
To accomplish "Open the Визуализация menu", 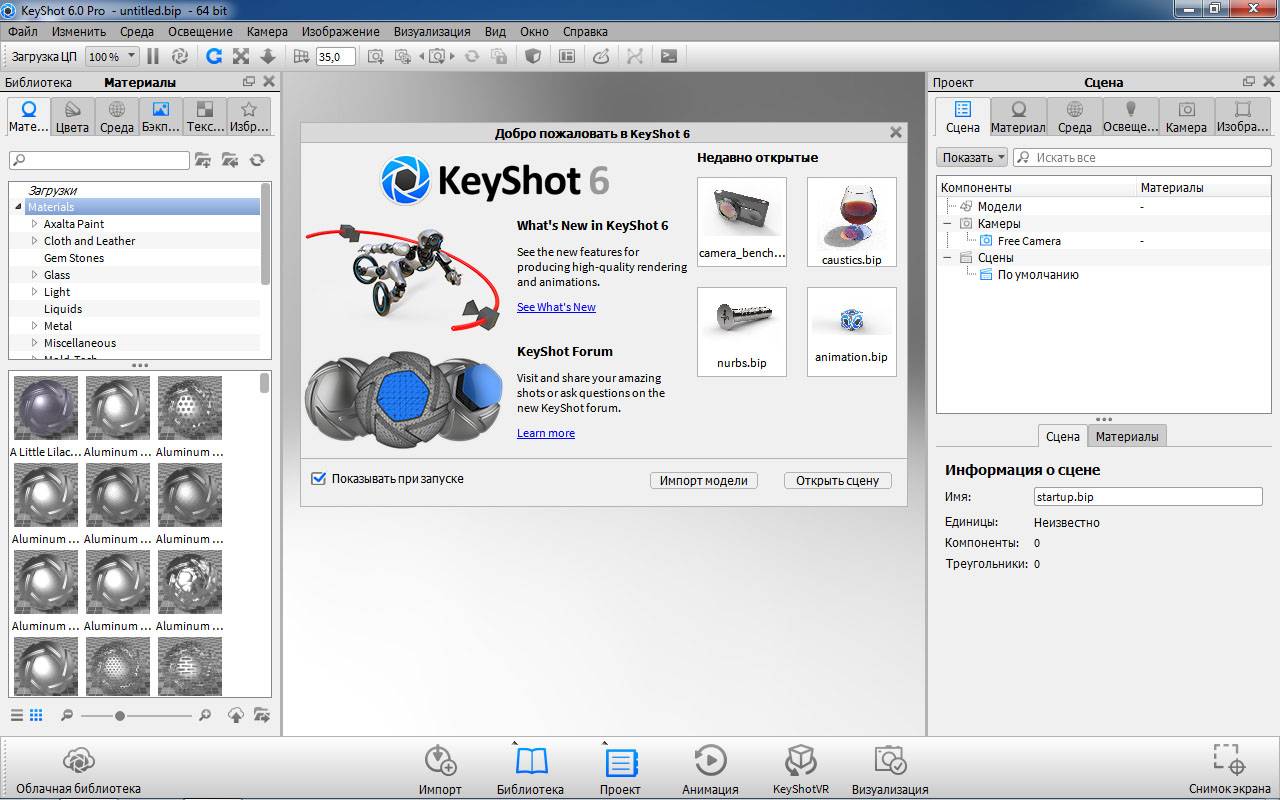I will [433, 31].
